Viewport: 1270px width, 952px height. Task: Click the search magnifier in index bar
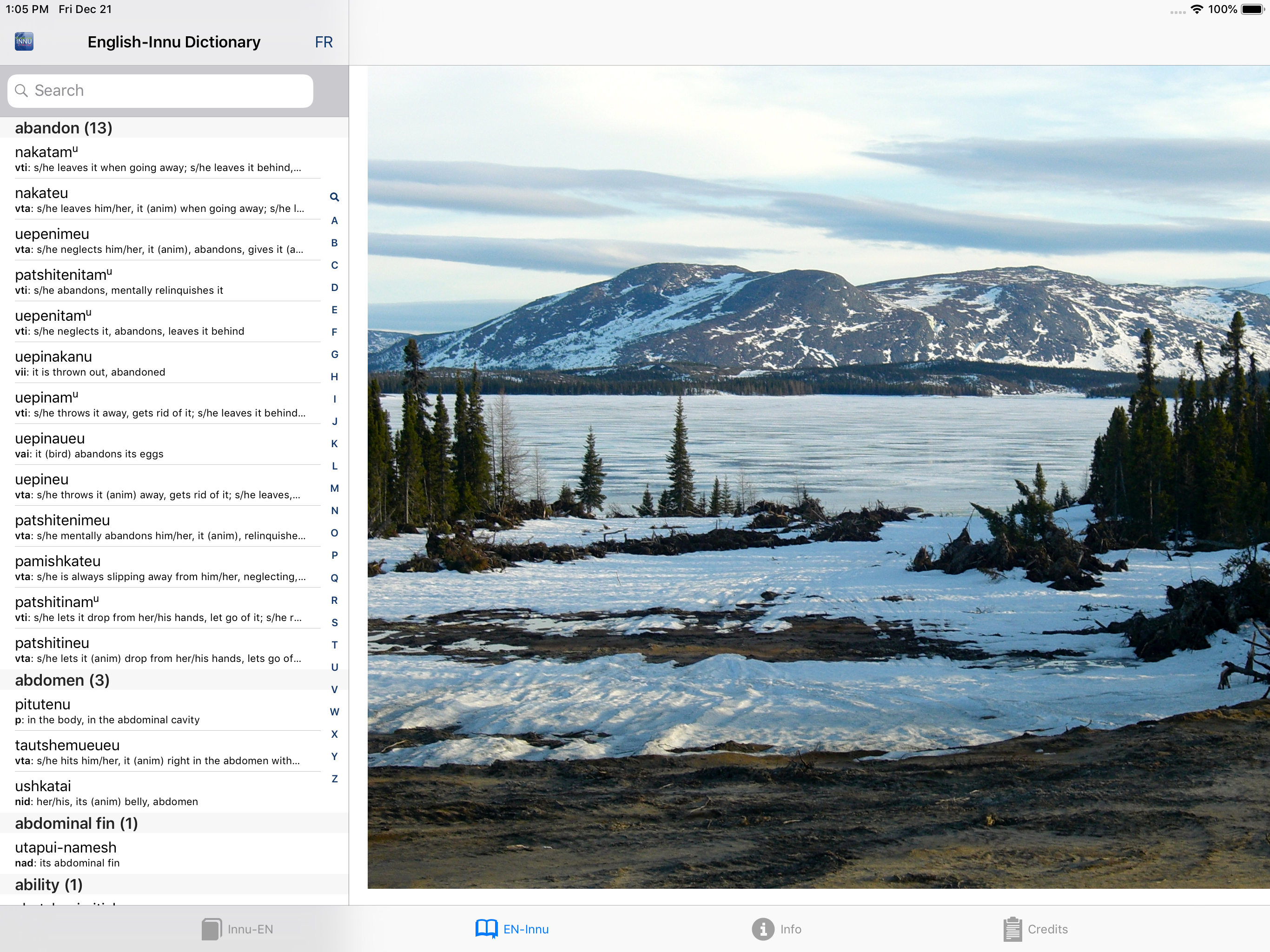(334, 197)
